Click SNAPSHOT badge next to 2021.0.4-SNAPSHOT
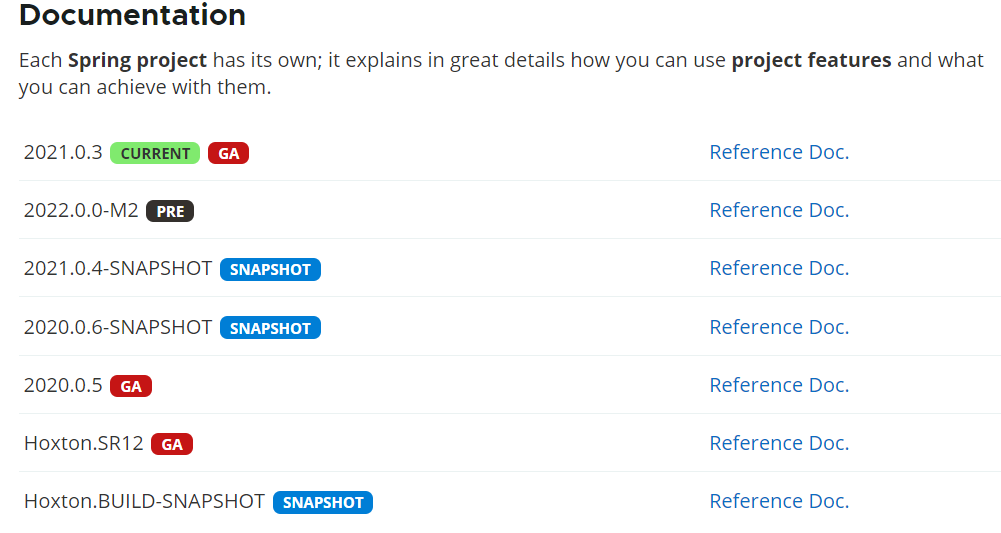The width and height of the screenshot is (1001, 533). [271, 269]
